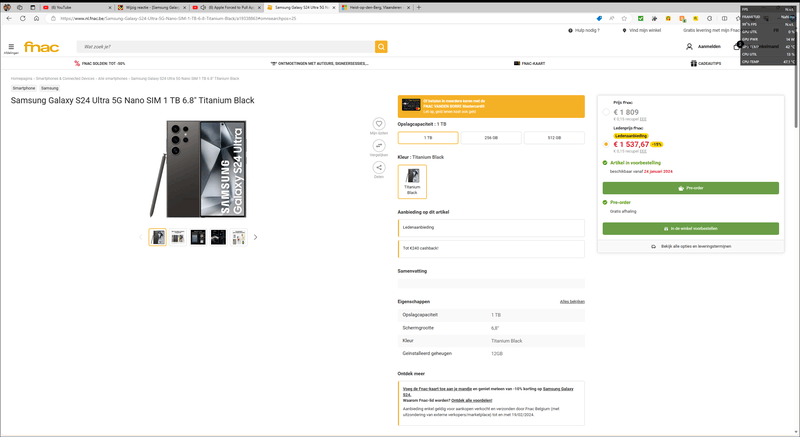This screenshot has height=437, width=800.
Task: Open the fnac hamburger menu
Action: click(11, 47)
